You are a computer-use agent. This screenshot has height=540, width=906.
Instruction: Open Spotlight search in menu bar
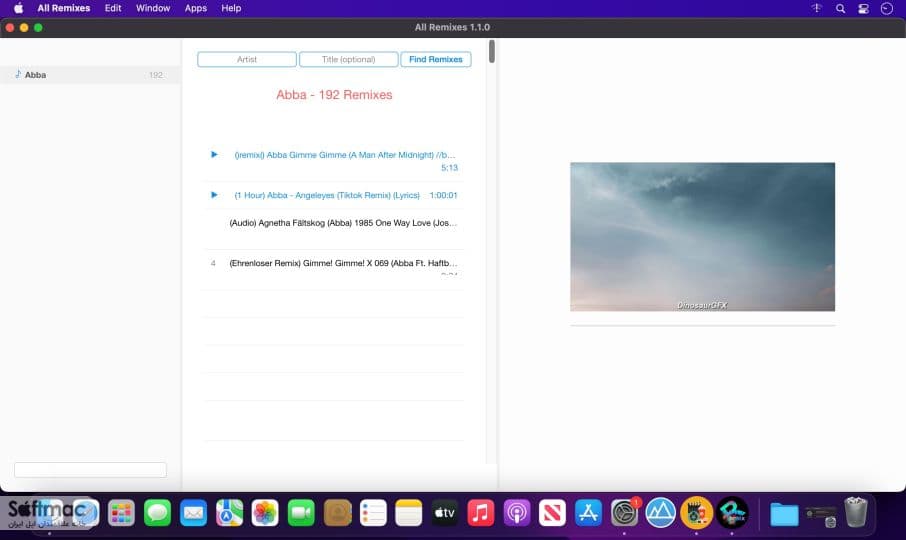840,8
